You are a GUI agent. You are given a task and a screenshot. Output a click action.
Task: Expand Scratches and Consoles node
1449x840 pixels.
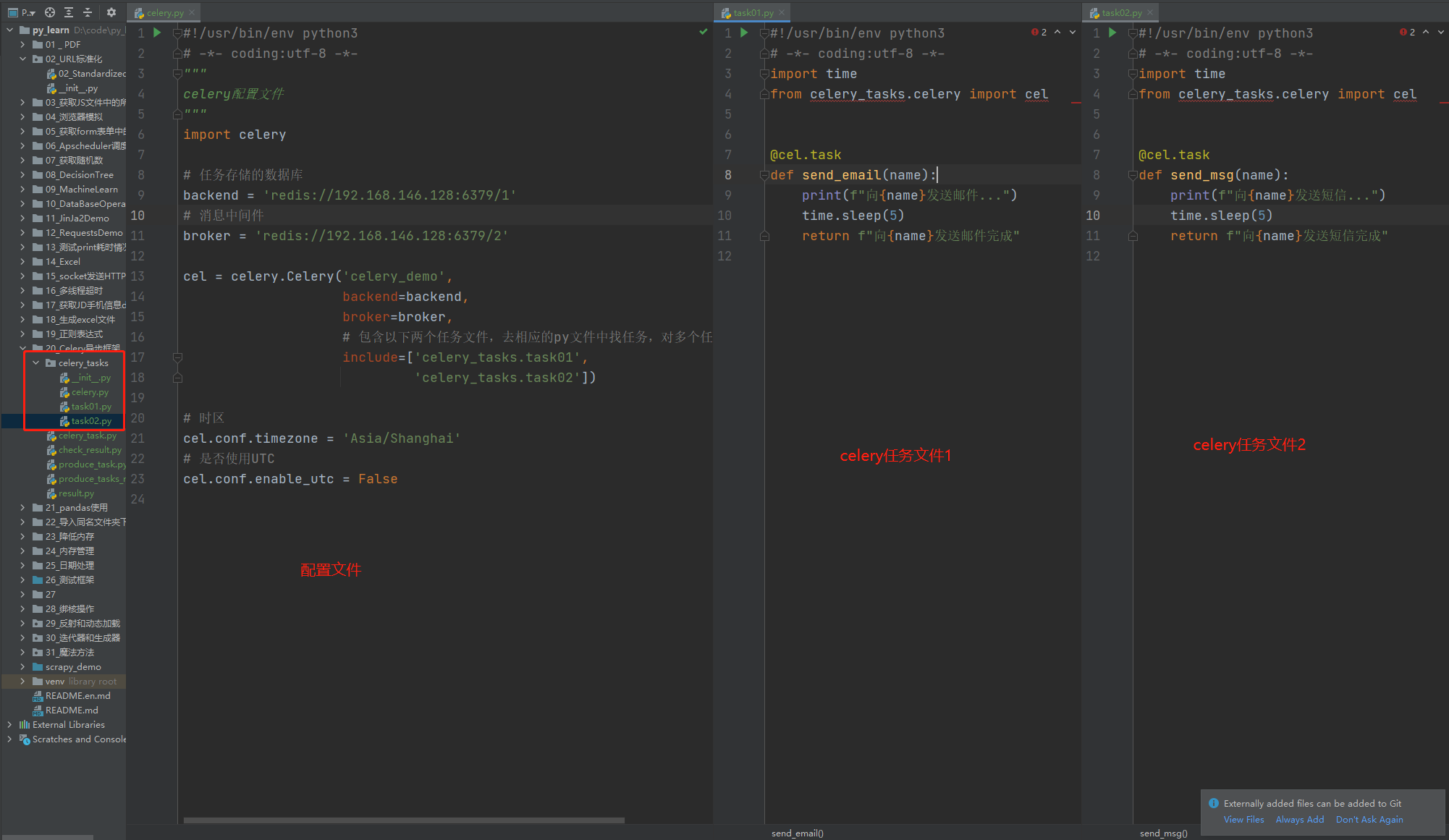click(9, 739)
